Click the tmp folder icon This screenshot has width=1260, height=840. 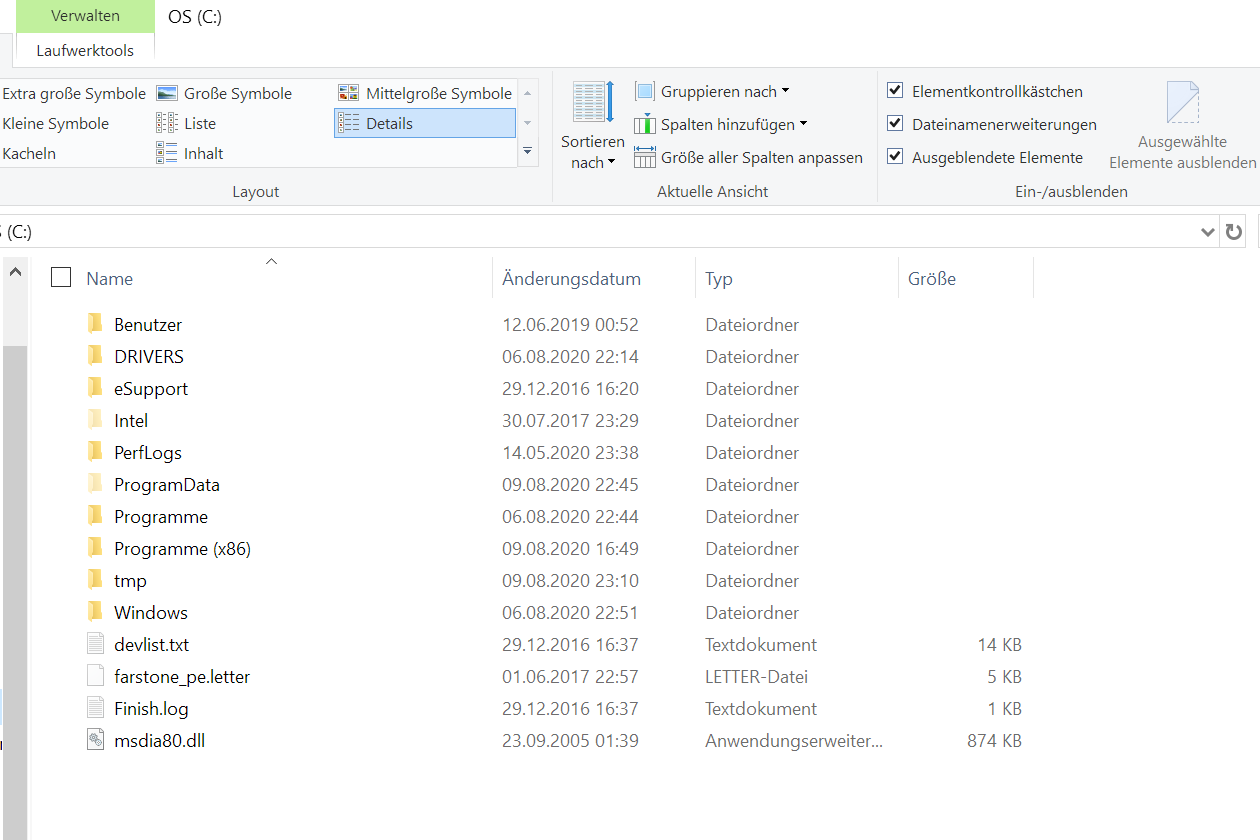(x=95, y=580)
